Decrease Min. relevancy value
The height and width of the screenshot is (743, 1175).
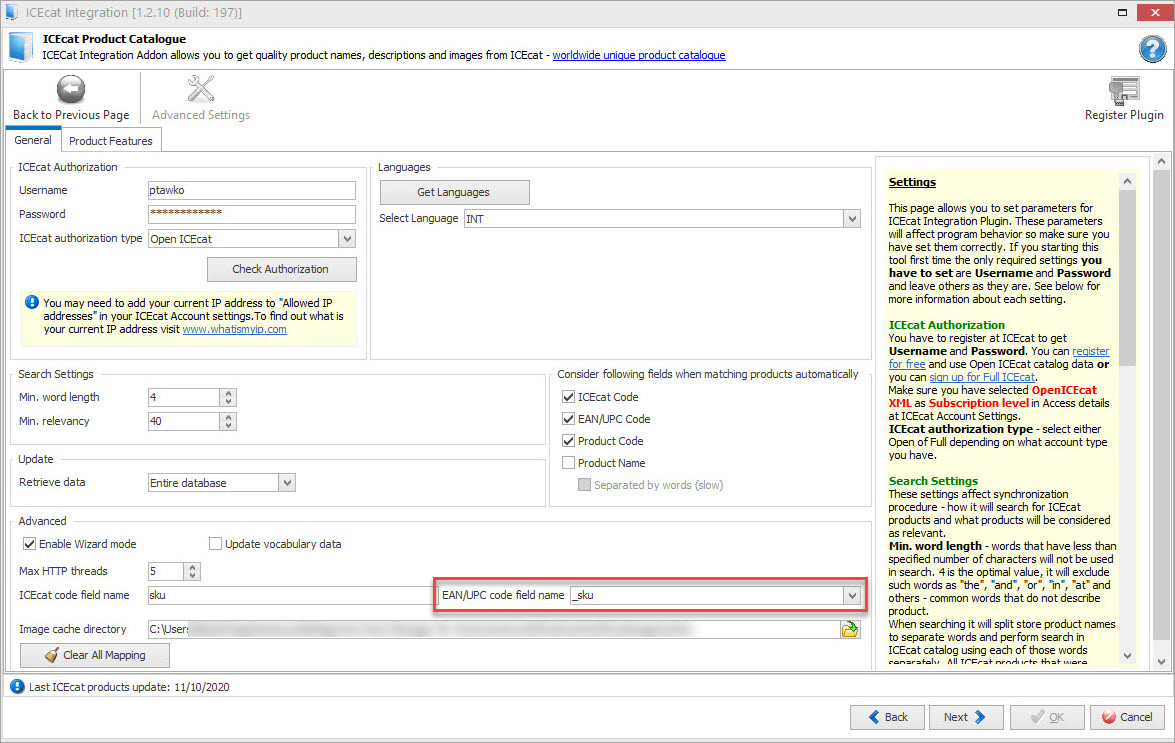[229, 425]
